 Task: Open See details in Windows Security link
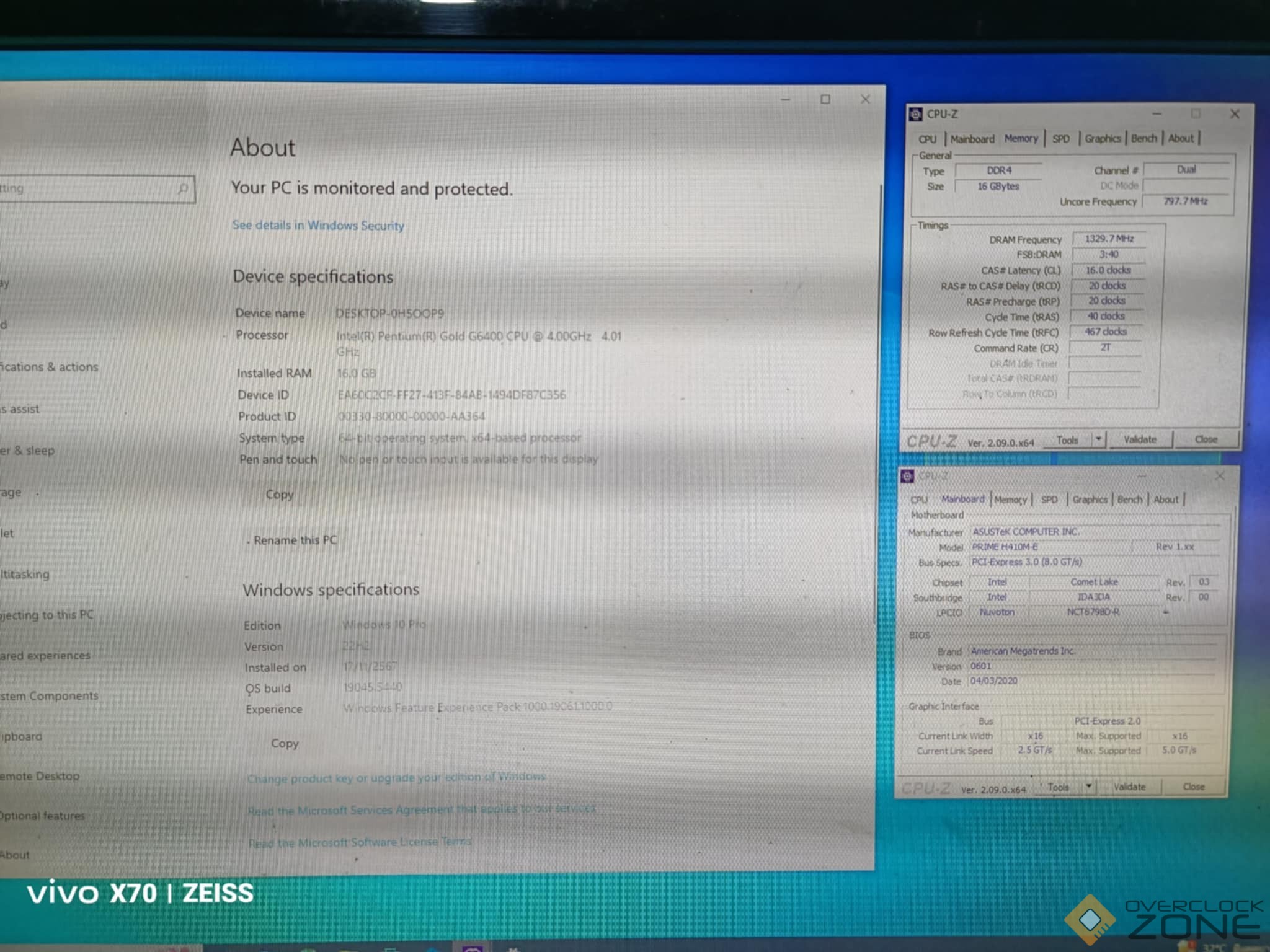point(318,226)
